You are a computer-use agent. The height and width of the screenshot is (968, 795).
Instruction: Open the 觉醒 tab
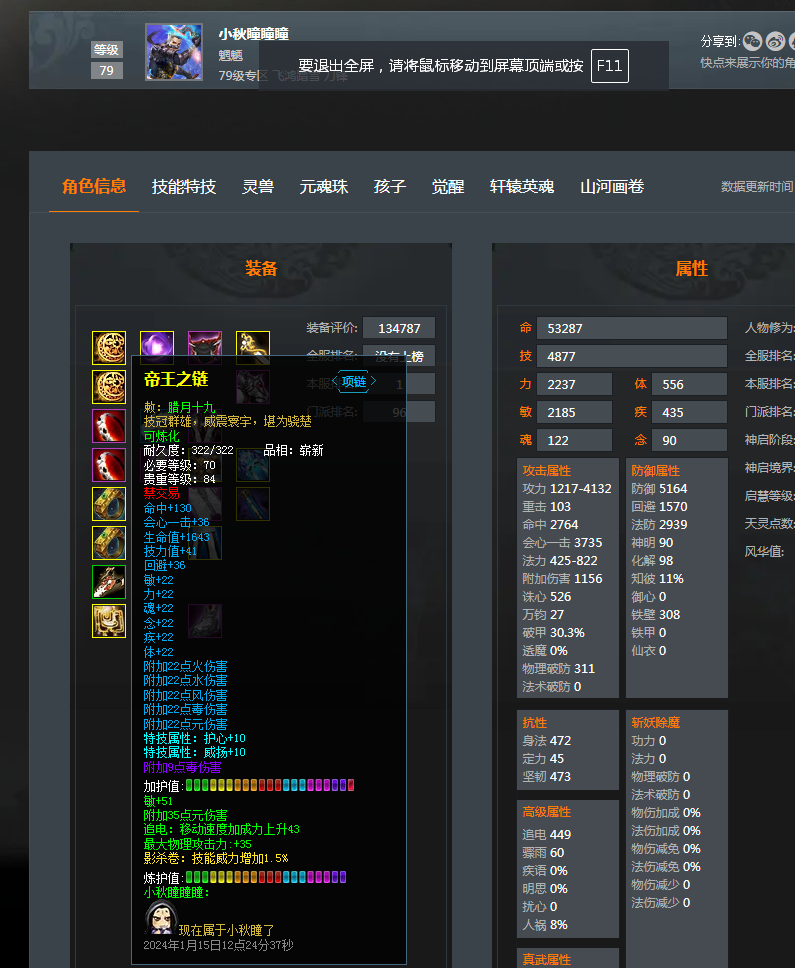tap(447, 186)
